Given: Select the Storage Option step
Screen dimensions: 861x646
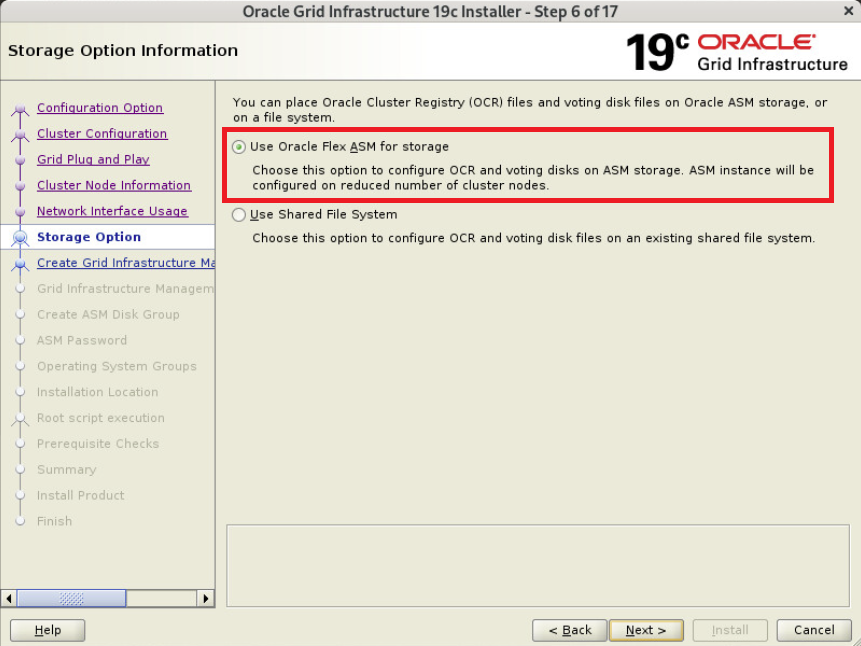Looking at the screenshot, I should (89, 237).
